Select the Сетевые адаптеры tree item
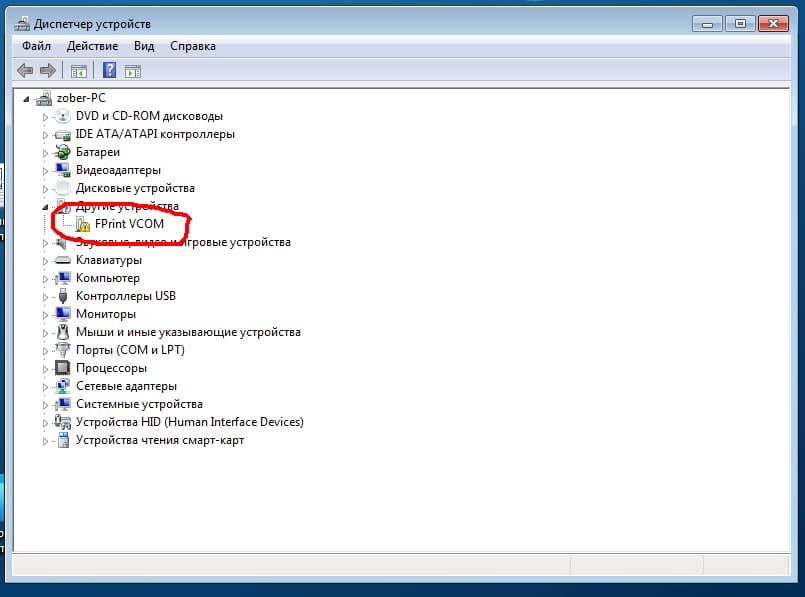 [126, 386]
